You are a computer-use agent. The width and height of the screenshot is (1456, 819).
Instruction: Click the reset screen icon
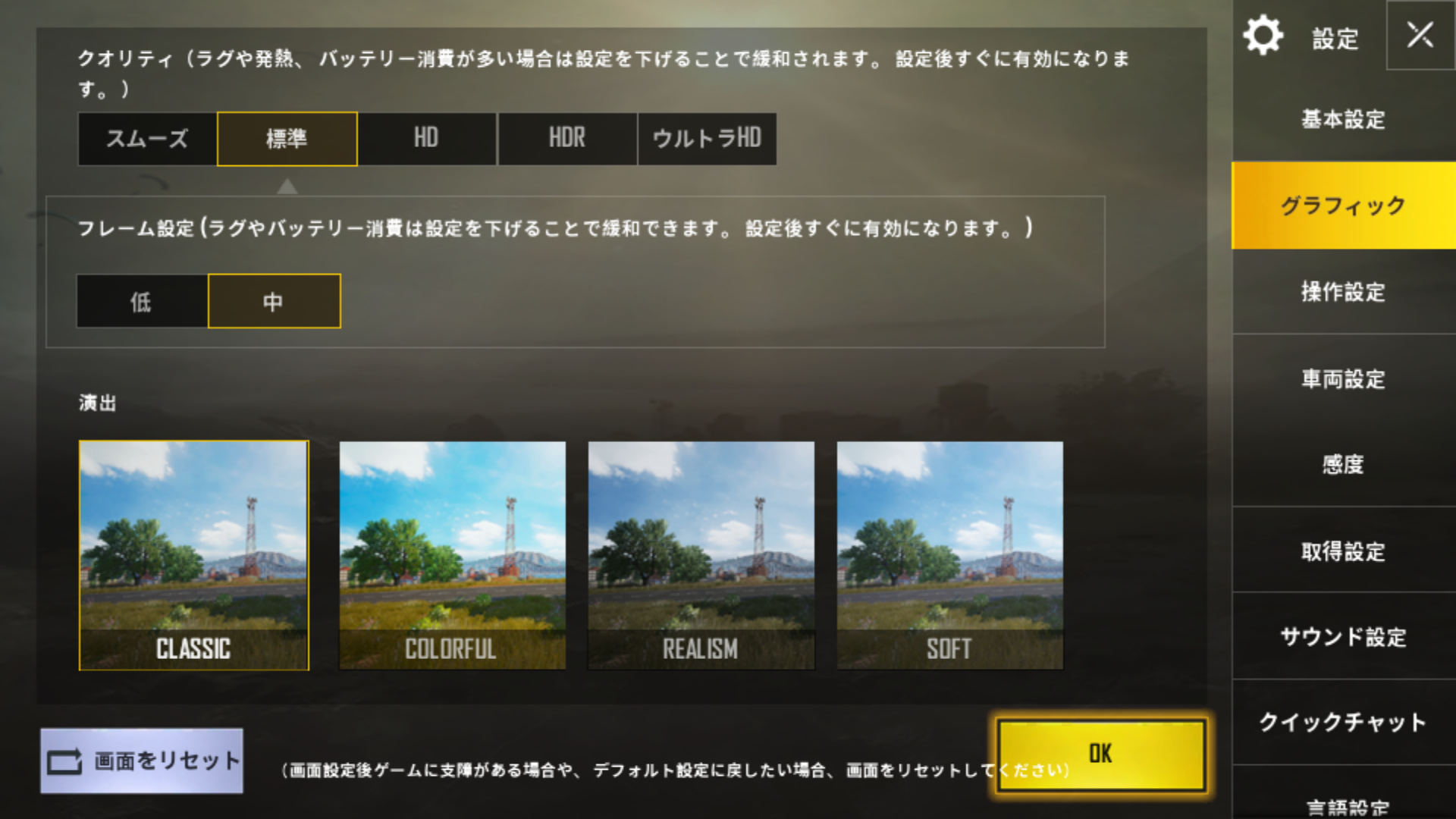click(x=64, y=761)
